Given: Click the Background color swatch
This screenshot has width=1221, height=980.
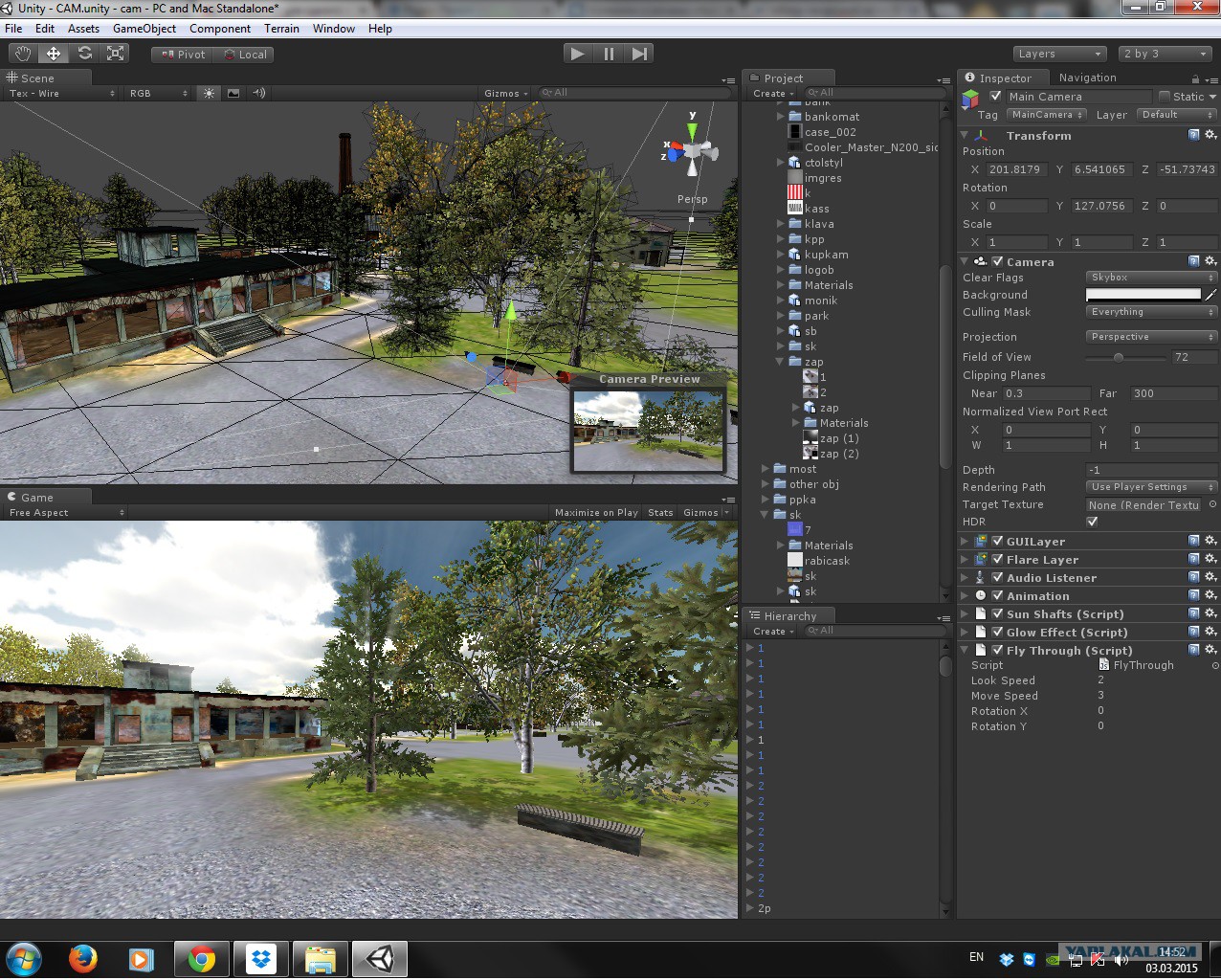Looking at the screenshot, I should 1143,295.
